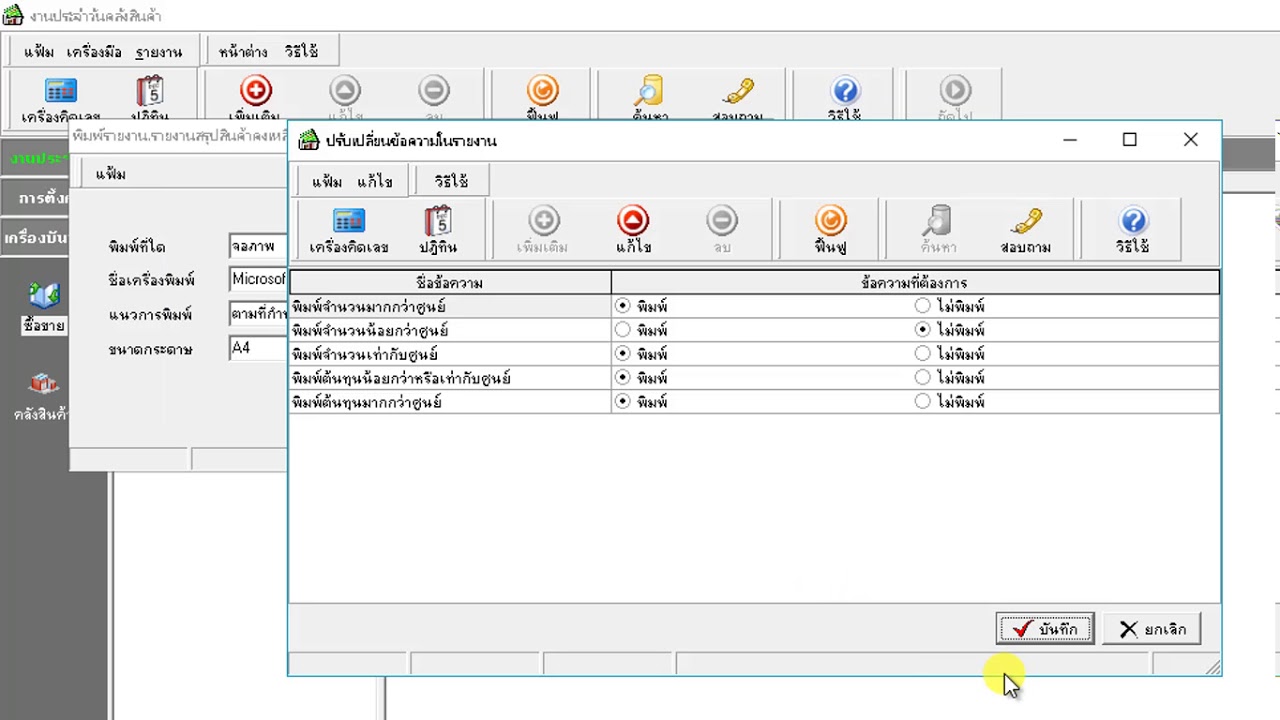Screen dimensions: 1280x720
Task: Open วิธีใช้ menu in the dialog
Action: [x=451, y=182]
